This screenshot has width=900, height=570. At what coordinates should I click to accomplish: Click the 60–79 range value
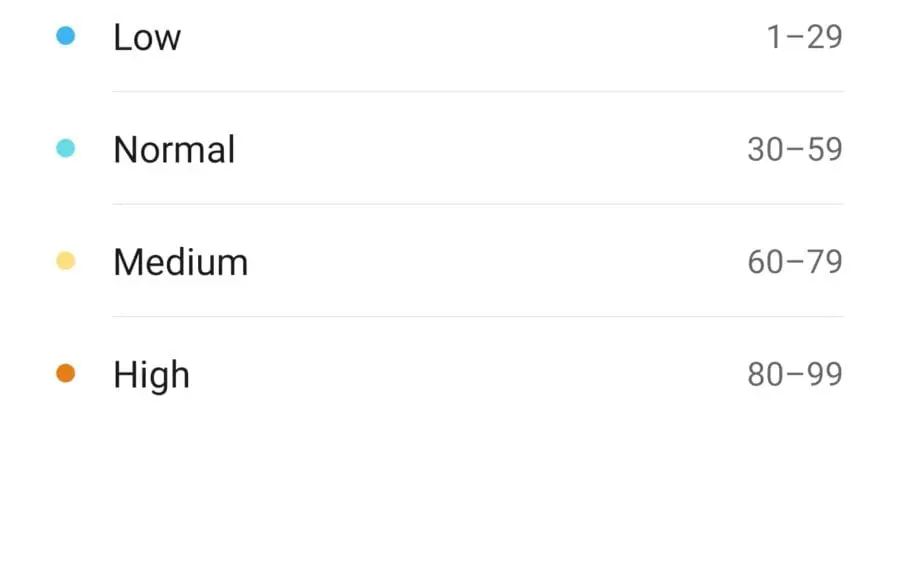[795, 262]
